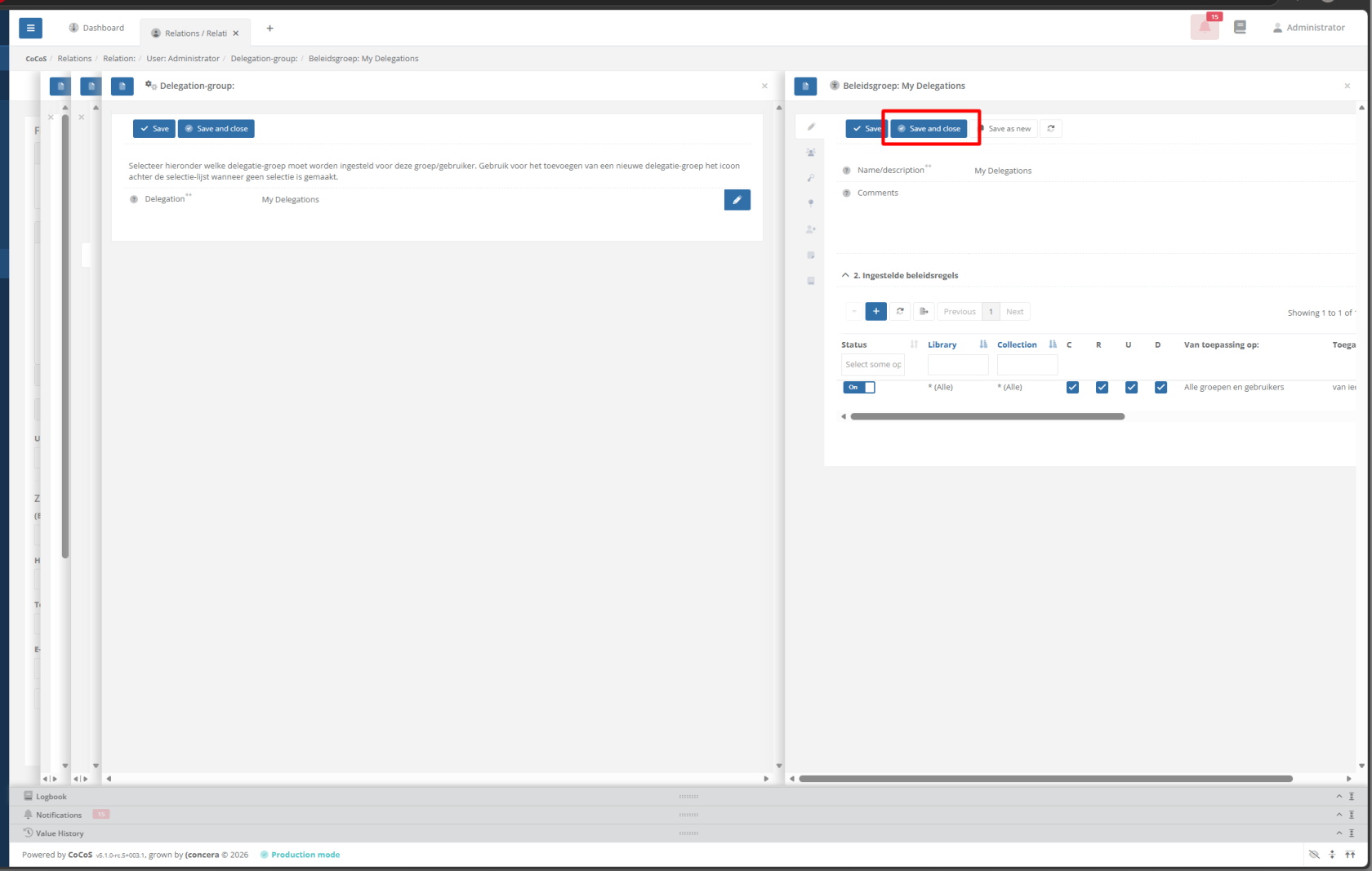This screenshot has height=871, width=1372.
Task: Open the hamburger main menu
Action: 30,28
